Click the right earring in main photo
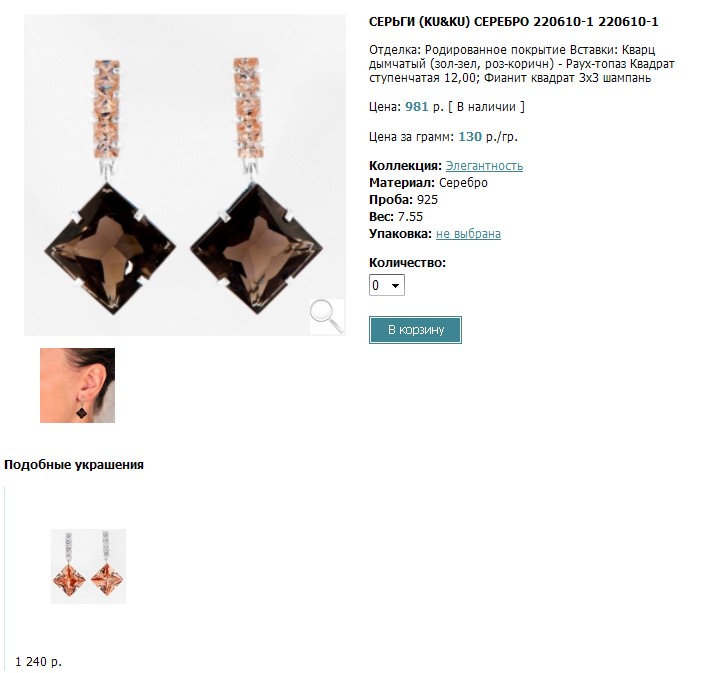Image resolution: width=716 pixels, height=673 pixels. (x=256, y=186)
